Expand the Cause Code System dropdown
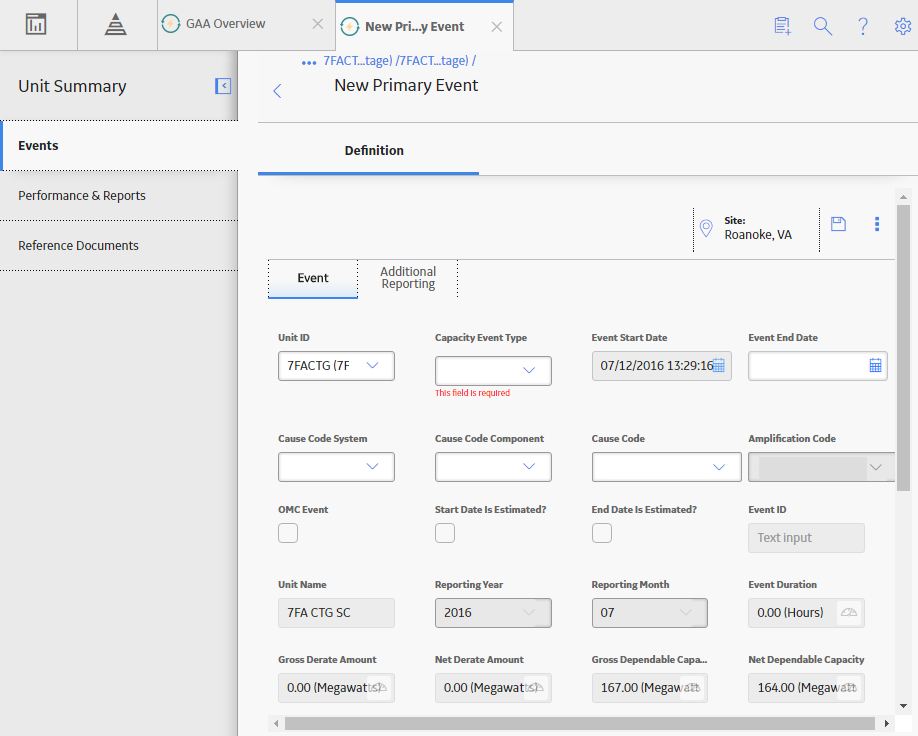The width and height of the screenshot is (918, 736). click(336, 467)
